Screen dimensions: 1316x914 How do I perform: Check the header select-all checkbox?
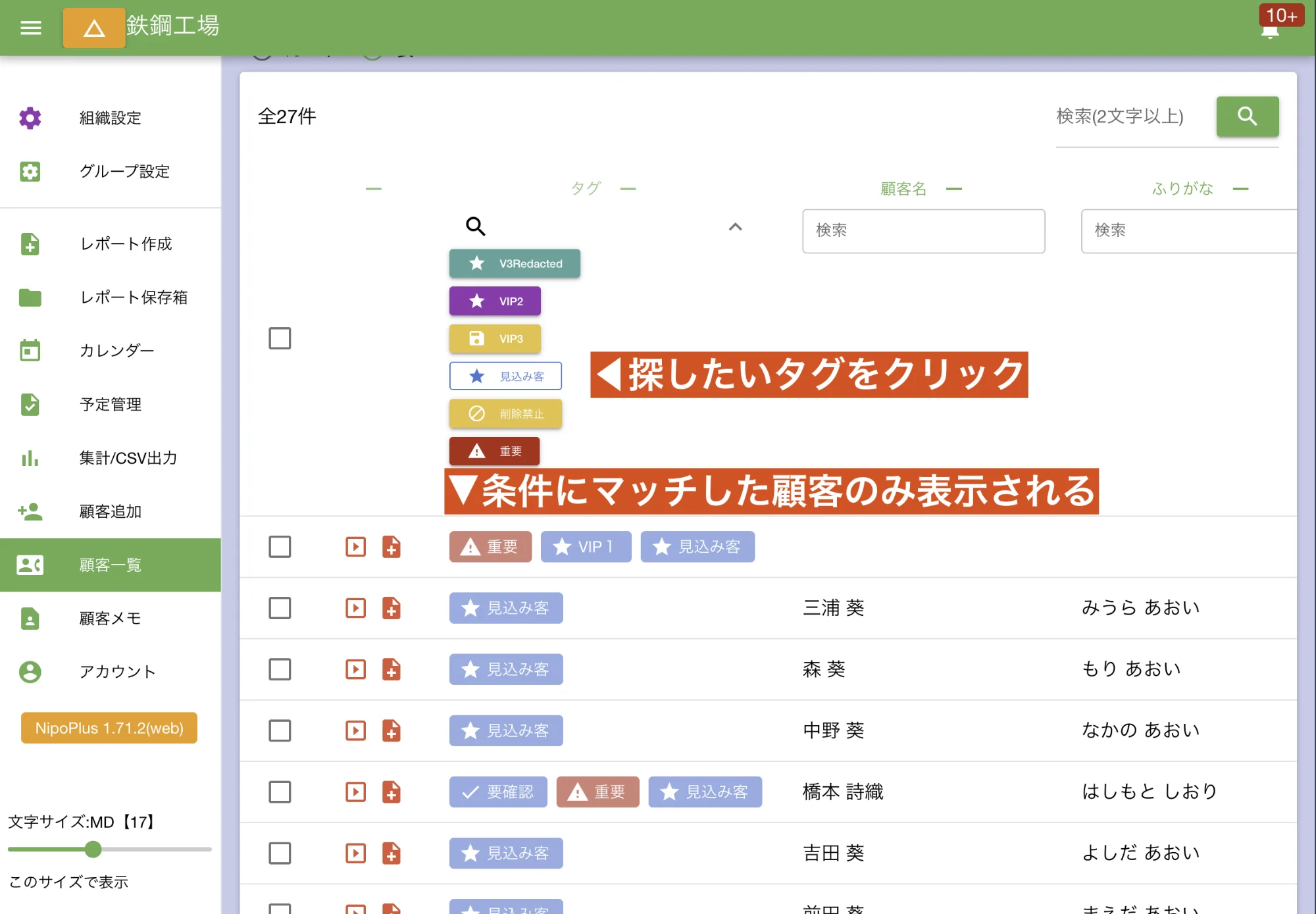tap(279, 338)
